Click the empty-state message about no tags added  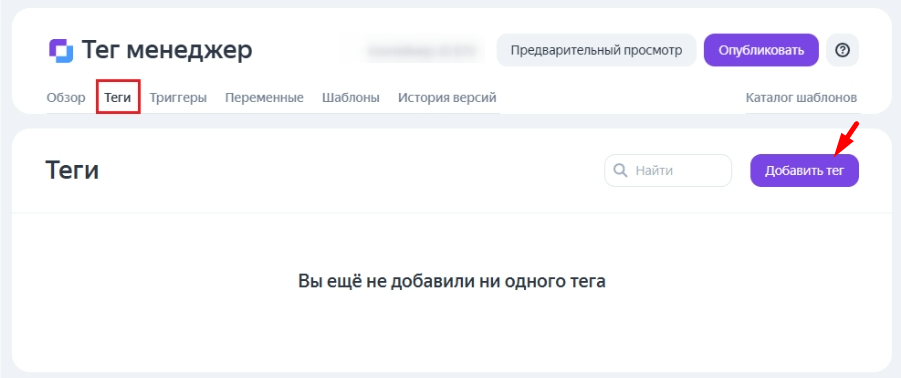[x=452, y=281]
